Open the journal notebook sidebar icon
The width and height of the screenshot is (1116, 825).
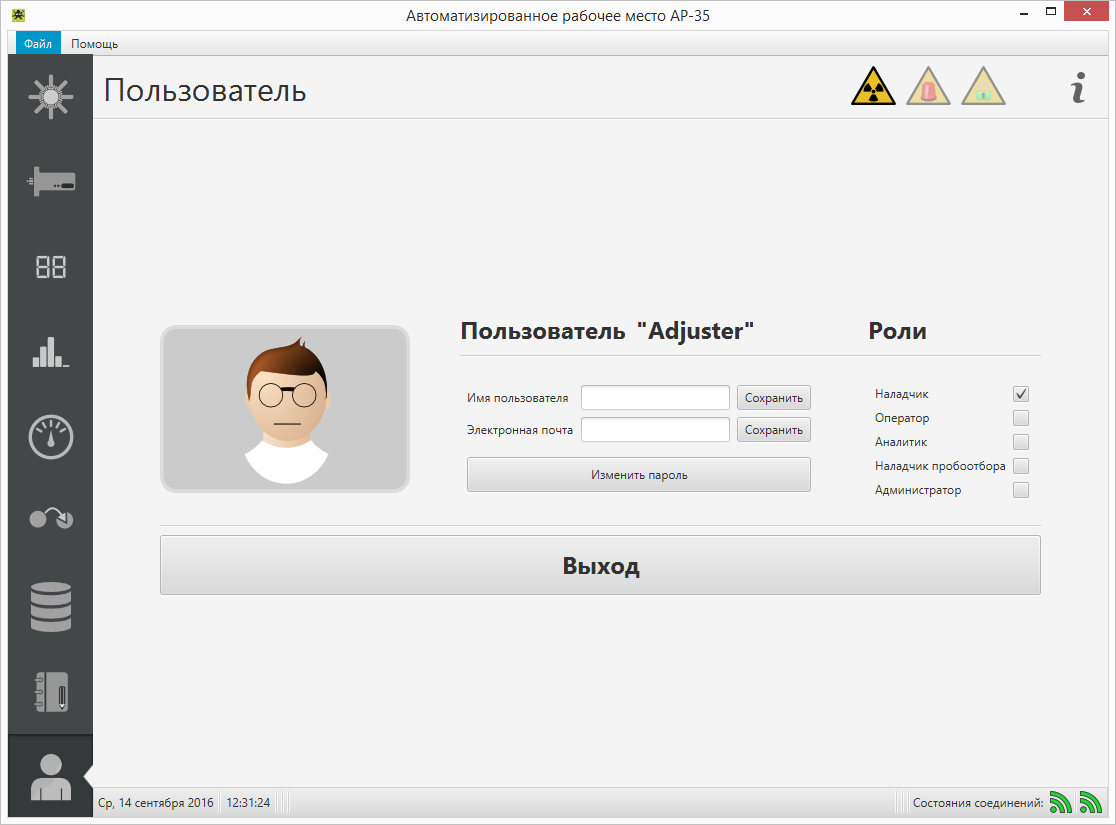50,691
